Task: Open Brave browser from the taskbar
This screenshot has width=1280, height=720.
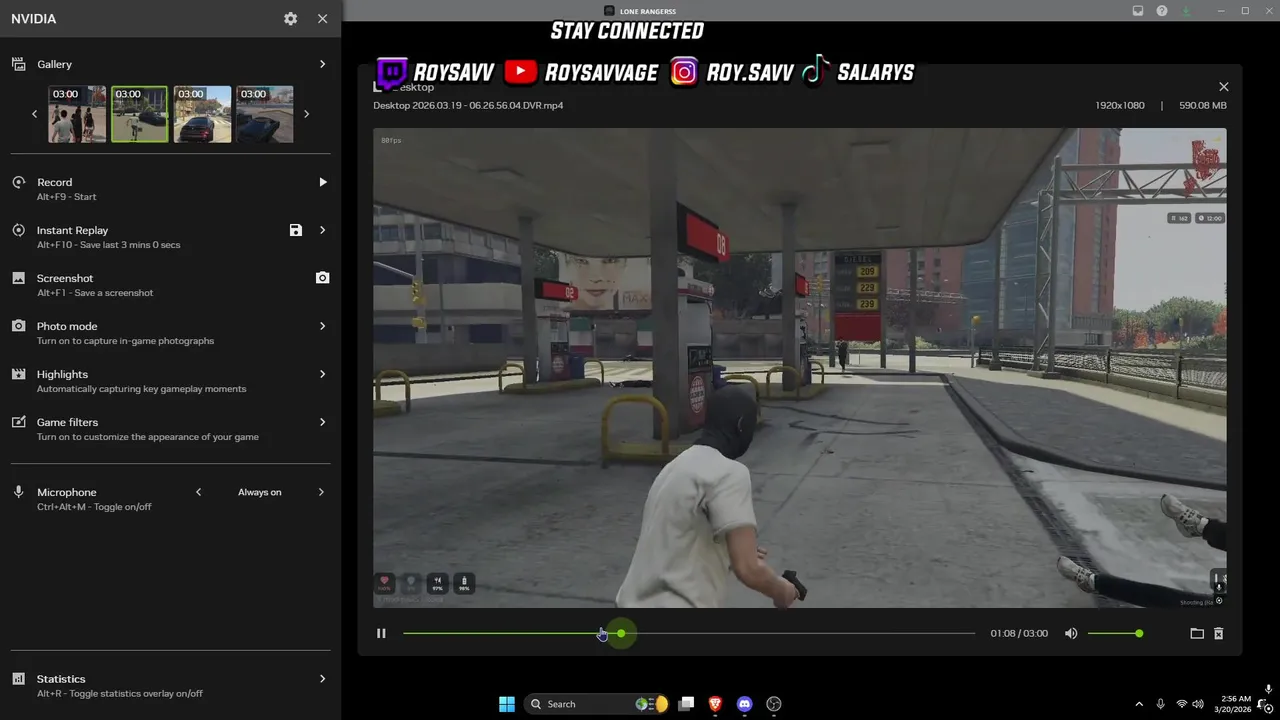Action: [x=715, y=704]
